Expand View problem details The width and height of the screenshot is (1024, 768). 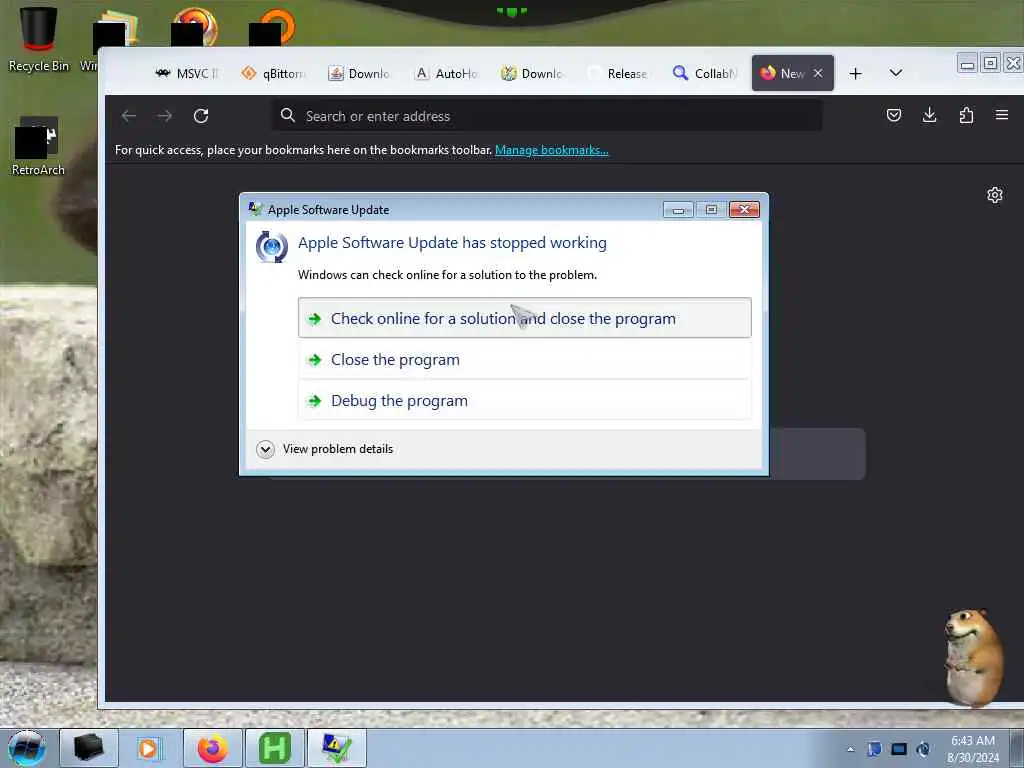tap(325, 449)
